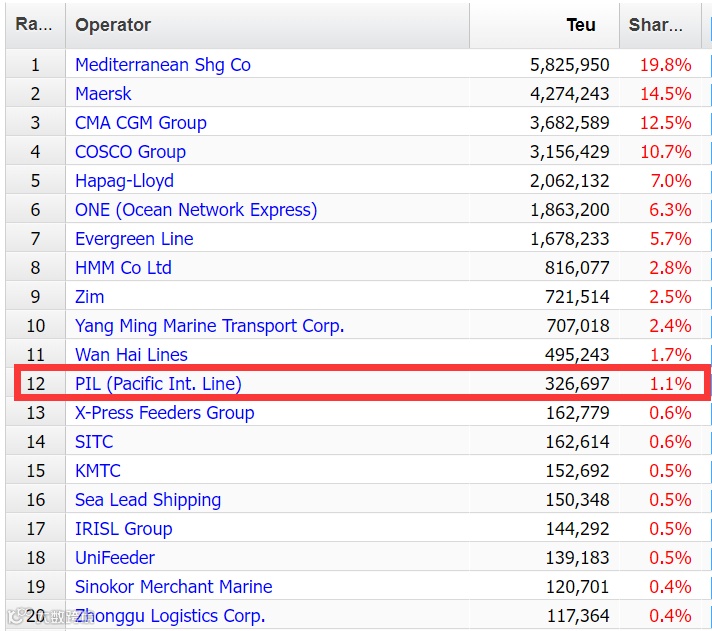Image resolution: width=712 pixels, height=631 pixels.
Task: Open the Sinokor Merchant Marine link
Action: pos(173,587)
